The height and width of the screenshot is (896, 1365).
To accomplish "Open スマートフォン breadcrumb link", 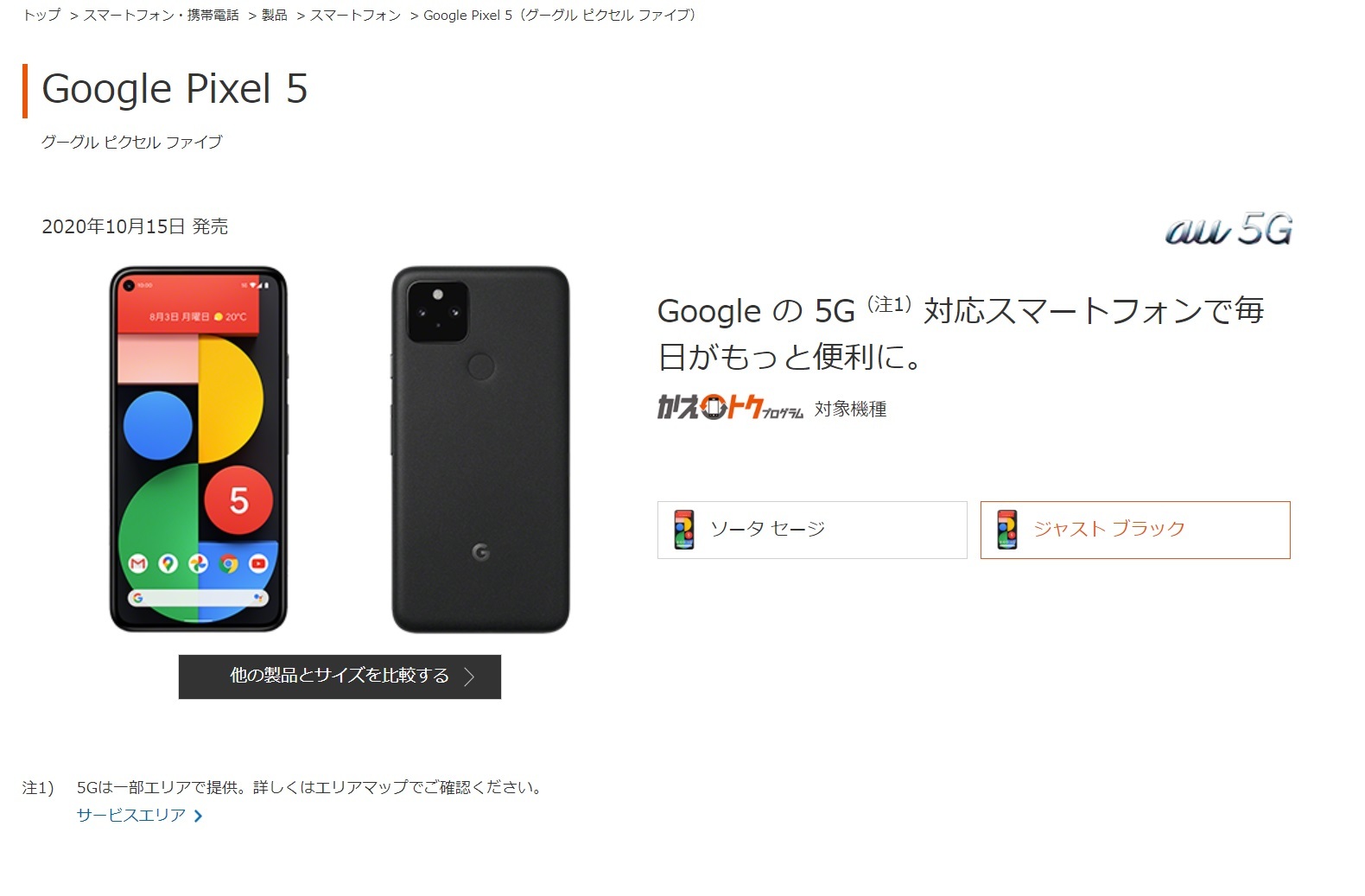I will tap(355, 15).
